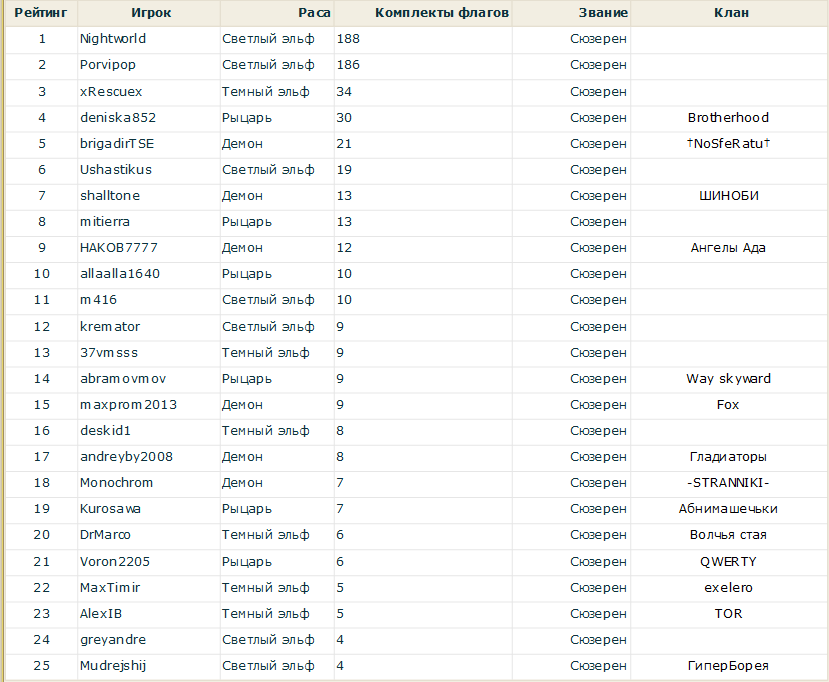Click the Игрок column header
The height and width of the screenshot is (682, 829).
[x=150, y=13]
